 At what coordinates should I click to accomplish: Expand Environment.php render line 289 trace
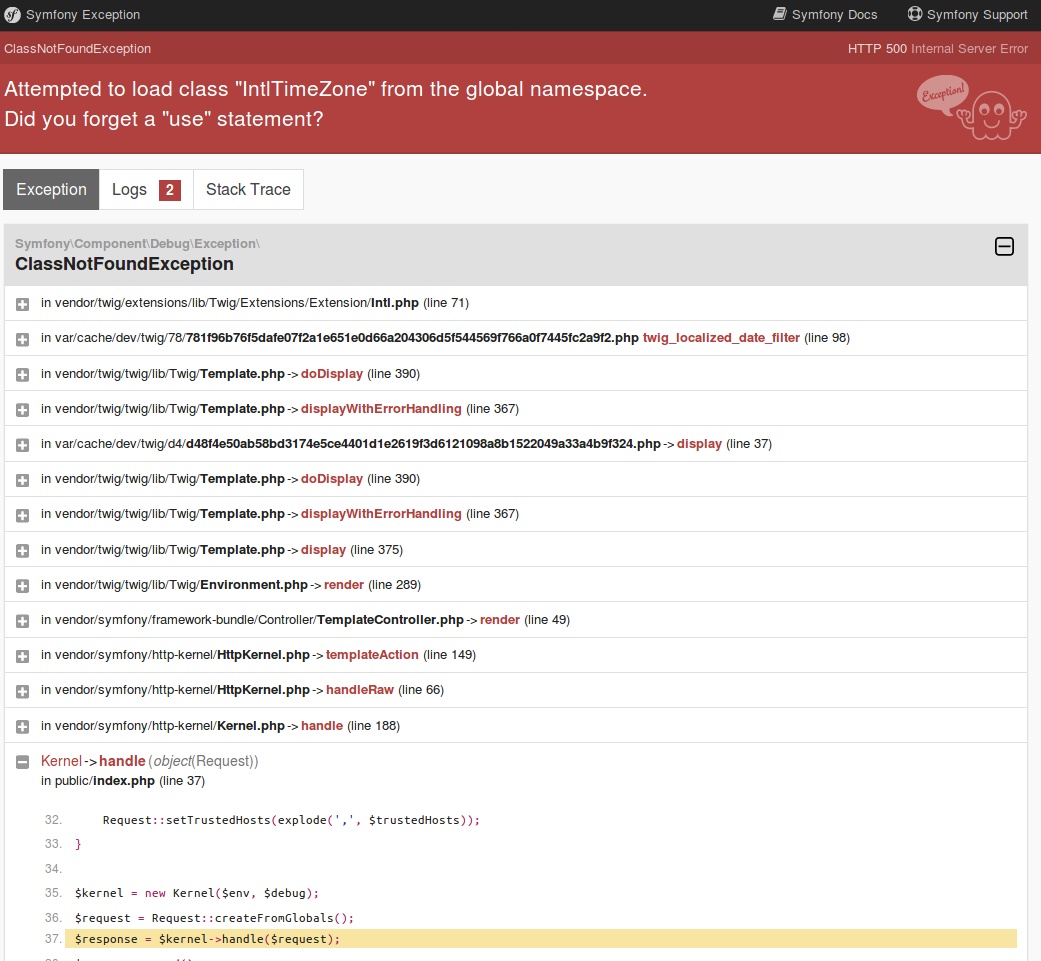pyautogui.click(x=23, y=586)
